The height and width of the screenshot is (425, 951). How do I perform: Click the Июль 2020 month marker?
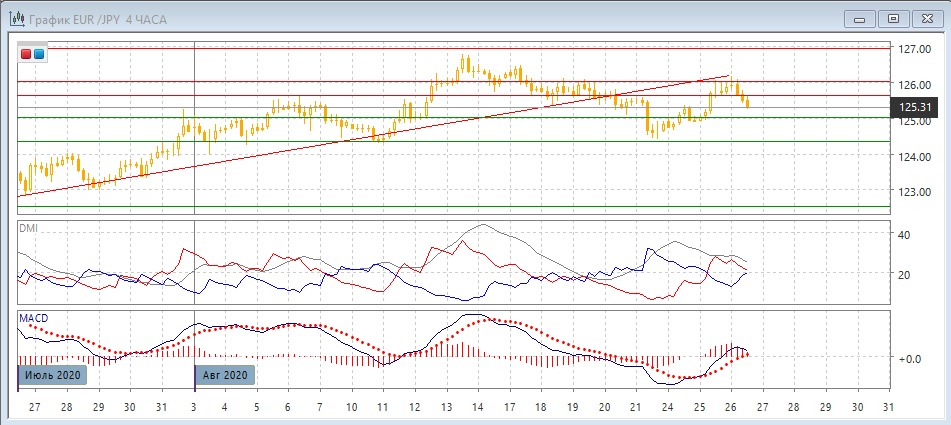click(52, 375)
